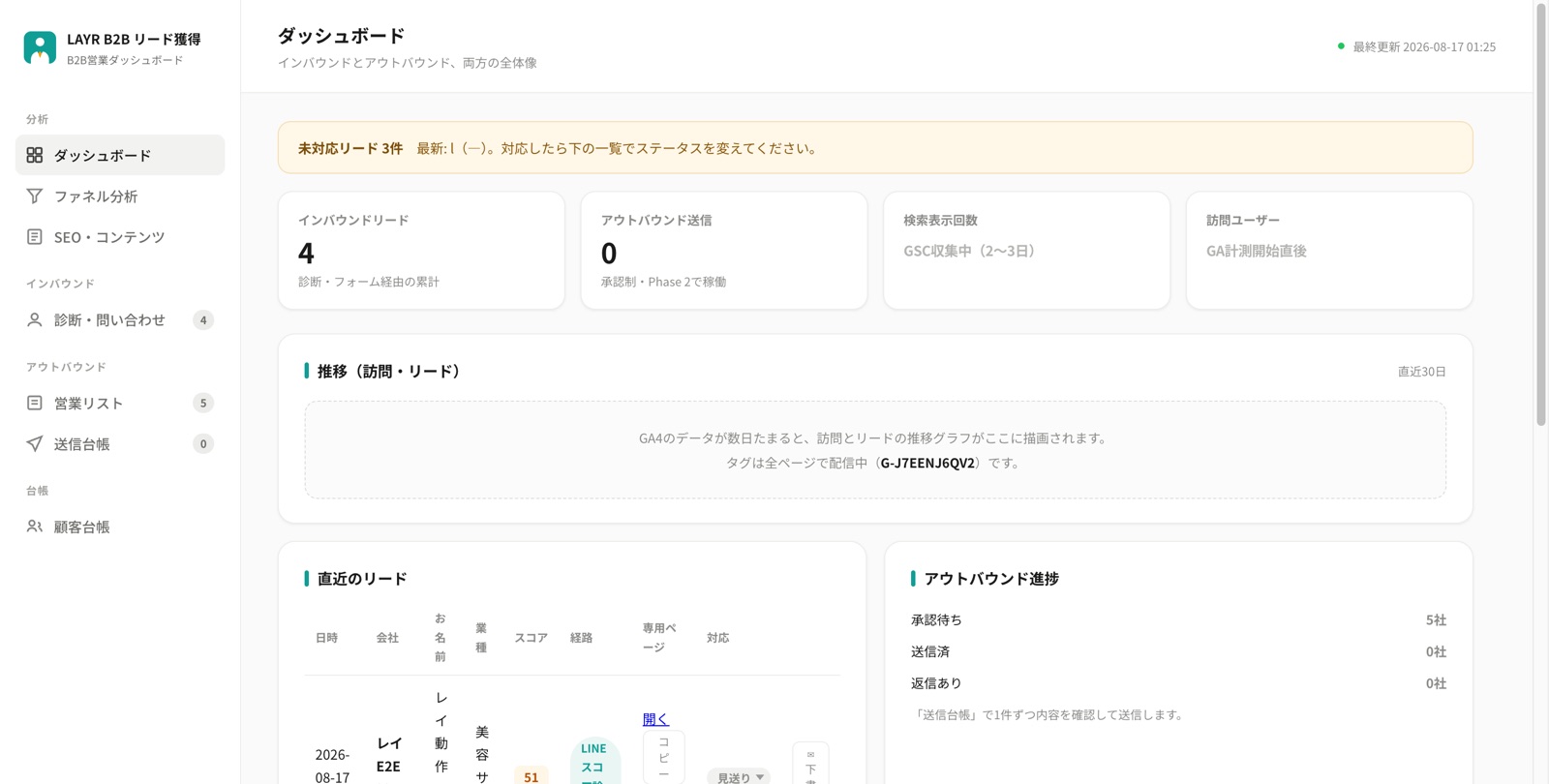
Task: Click the GSC収集中（2〜3日） text
Action: (x=969, y=251)
